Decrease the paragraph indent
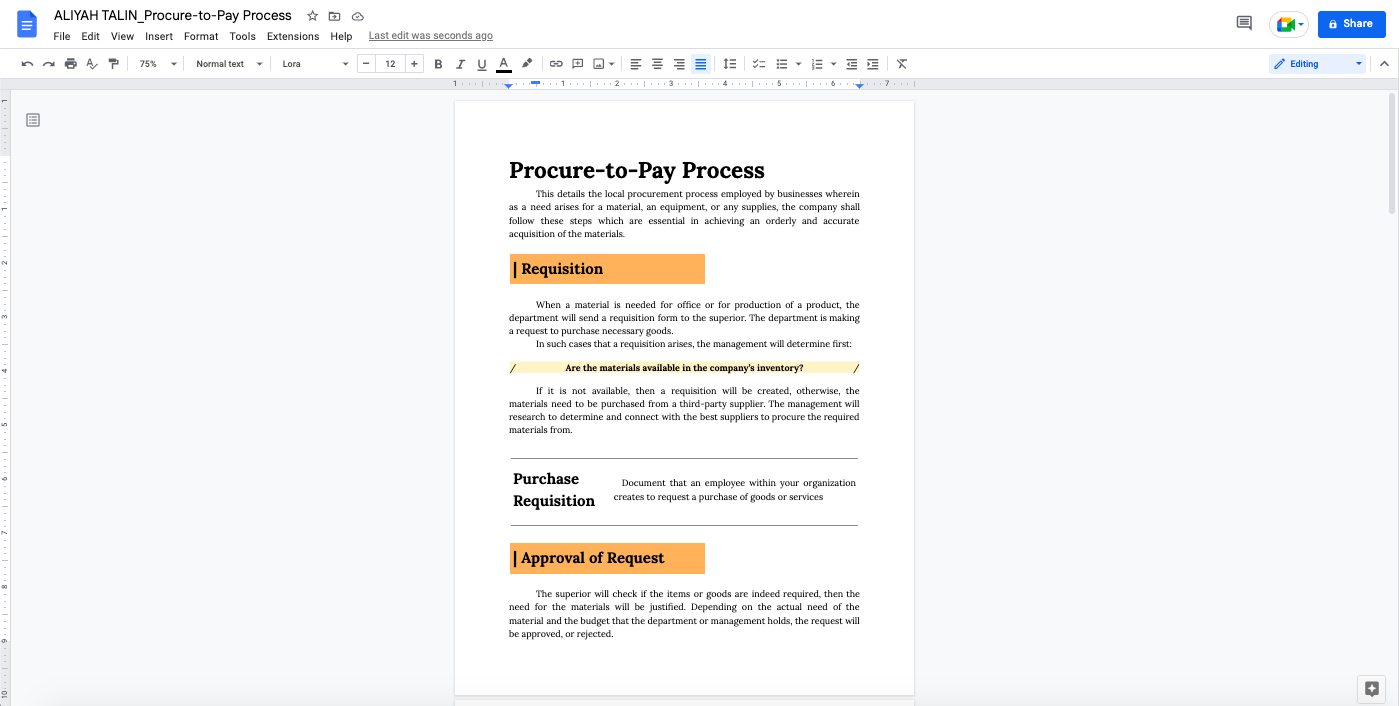The width and height of the screenshot is (1399, 706). [x=851, y=64]
